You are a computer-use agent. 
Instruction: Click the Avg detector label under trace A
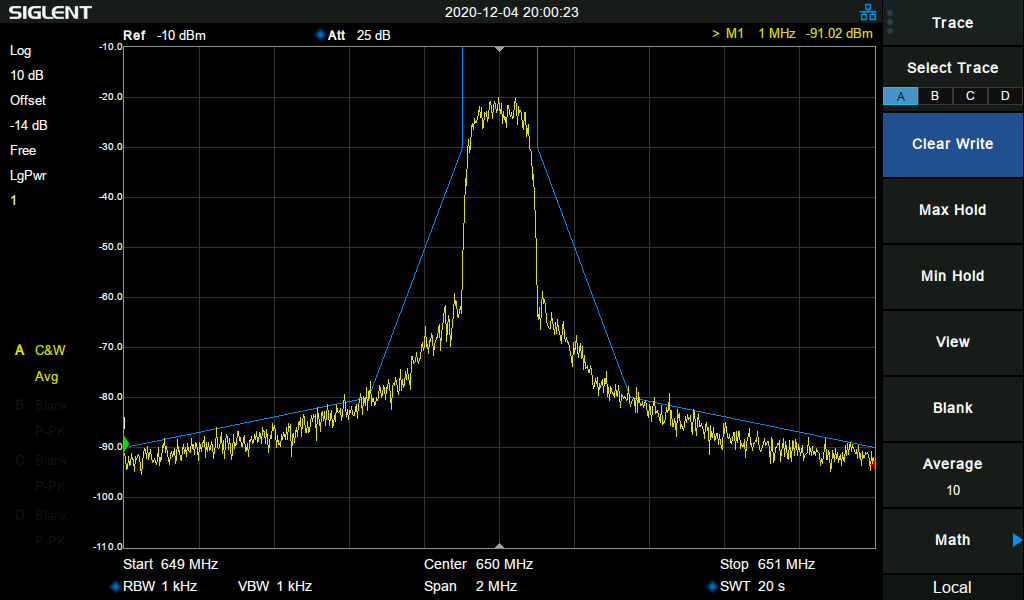click(x=46, y=377)
